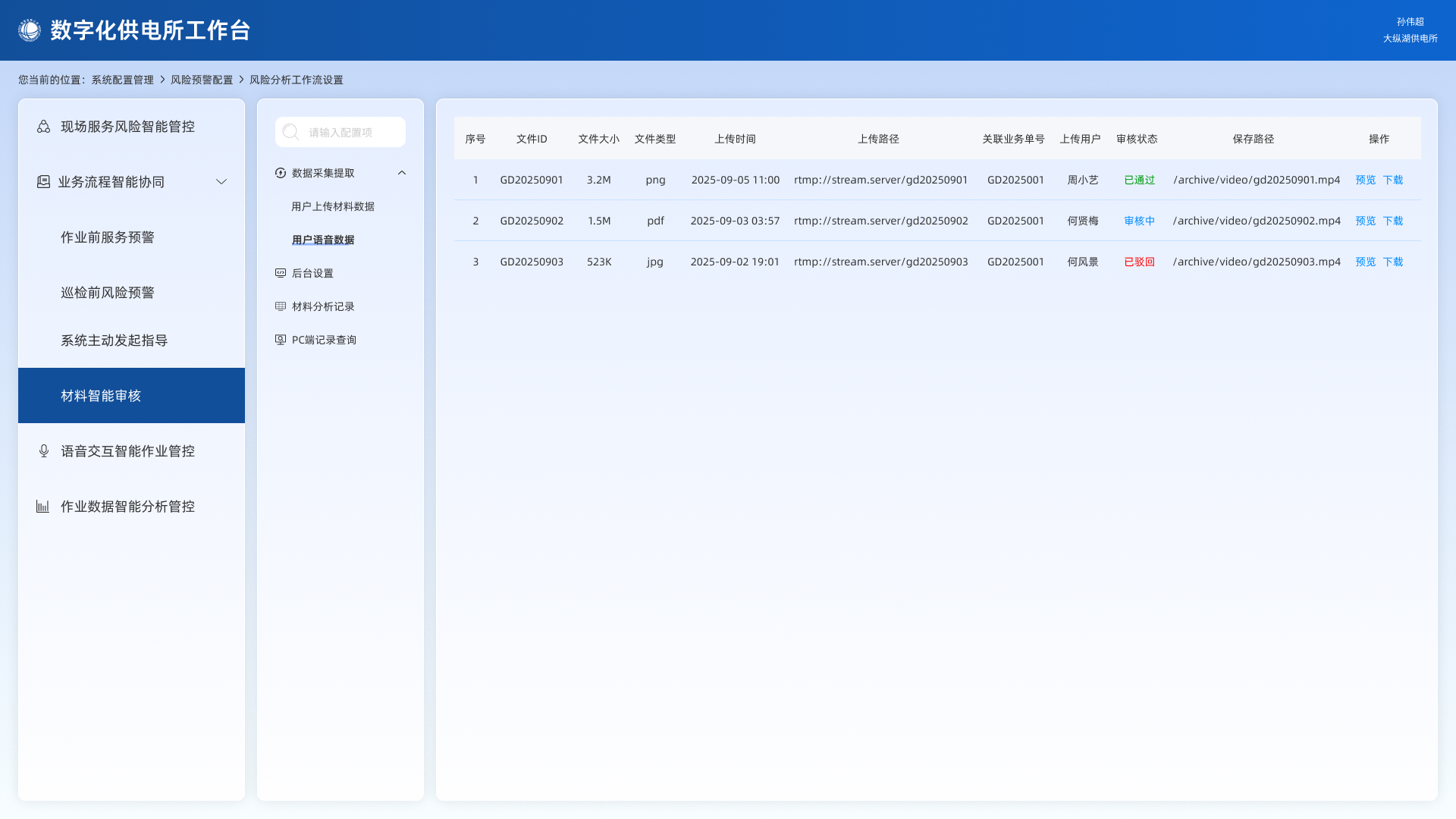The width and height of the screenshot is (1456, 819).
Task: Click the 审核状态 column header
Action: (1137, 139)
